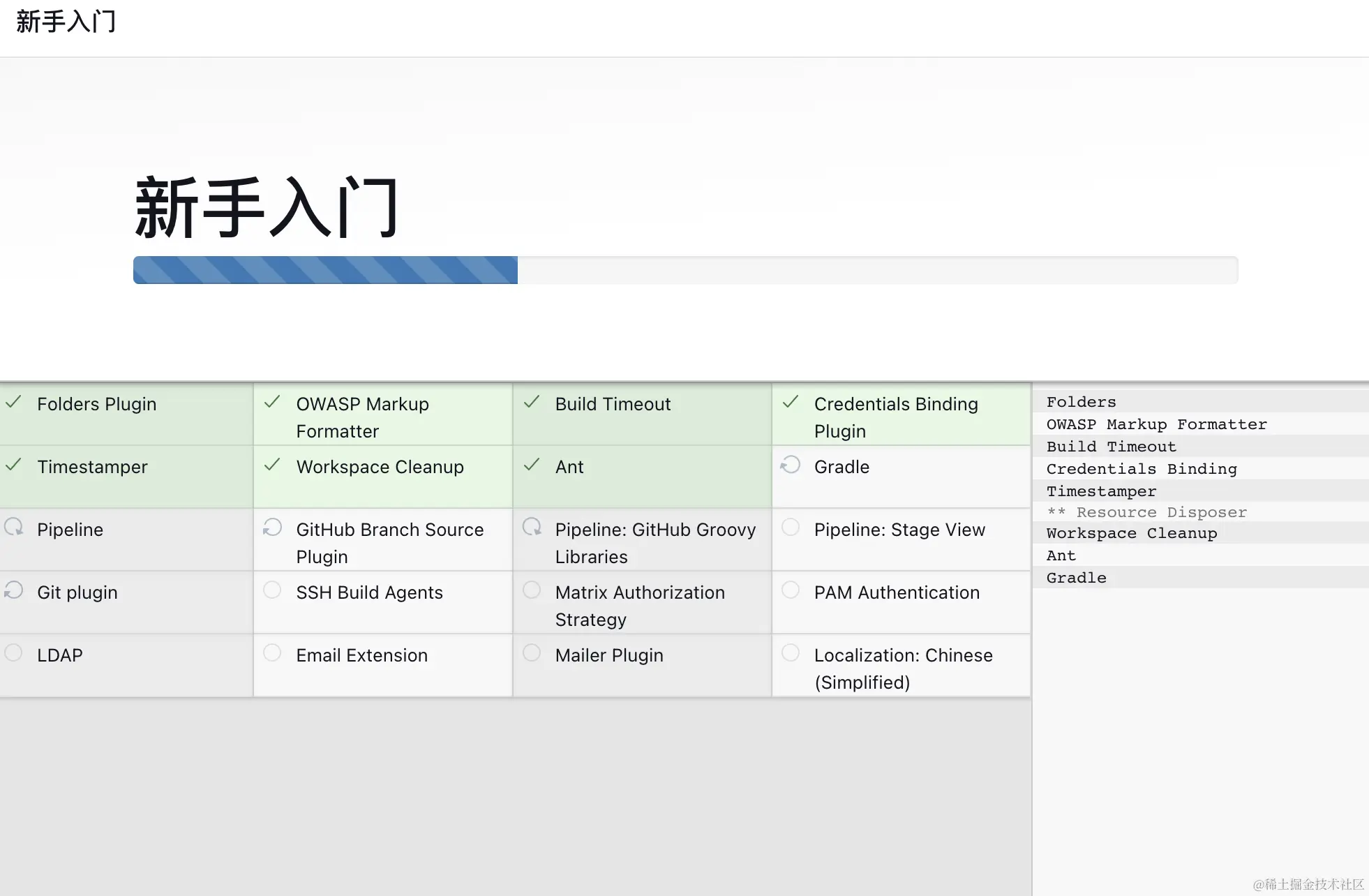1369x896 pixels.
Task: Click the Workspace Cleanup entry in install log
Action: click(1132, 533)
